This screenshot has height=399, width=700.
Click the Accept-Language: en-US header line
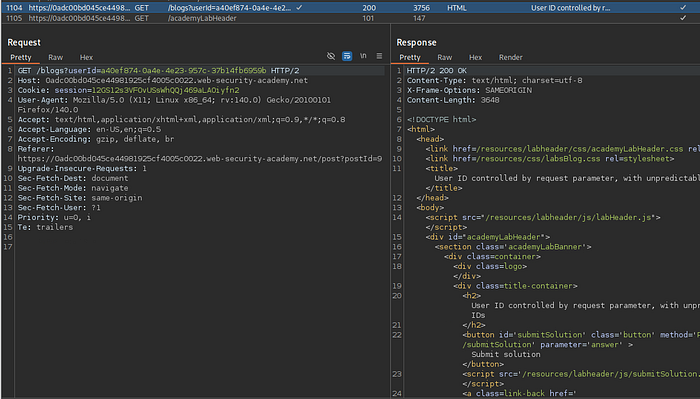point(89,129)
